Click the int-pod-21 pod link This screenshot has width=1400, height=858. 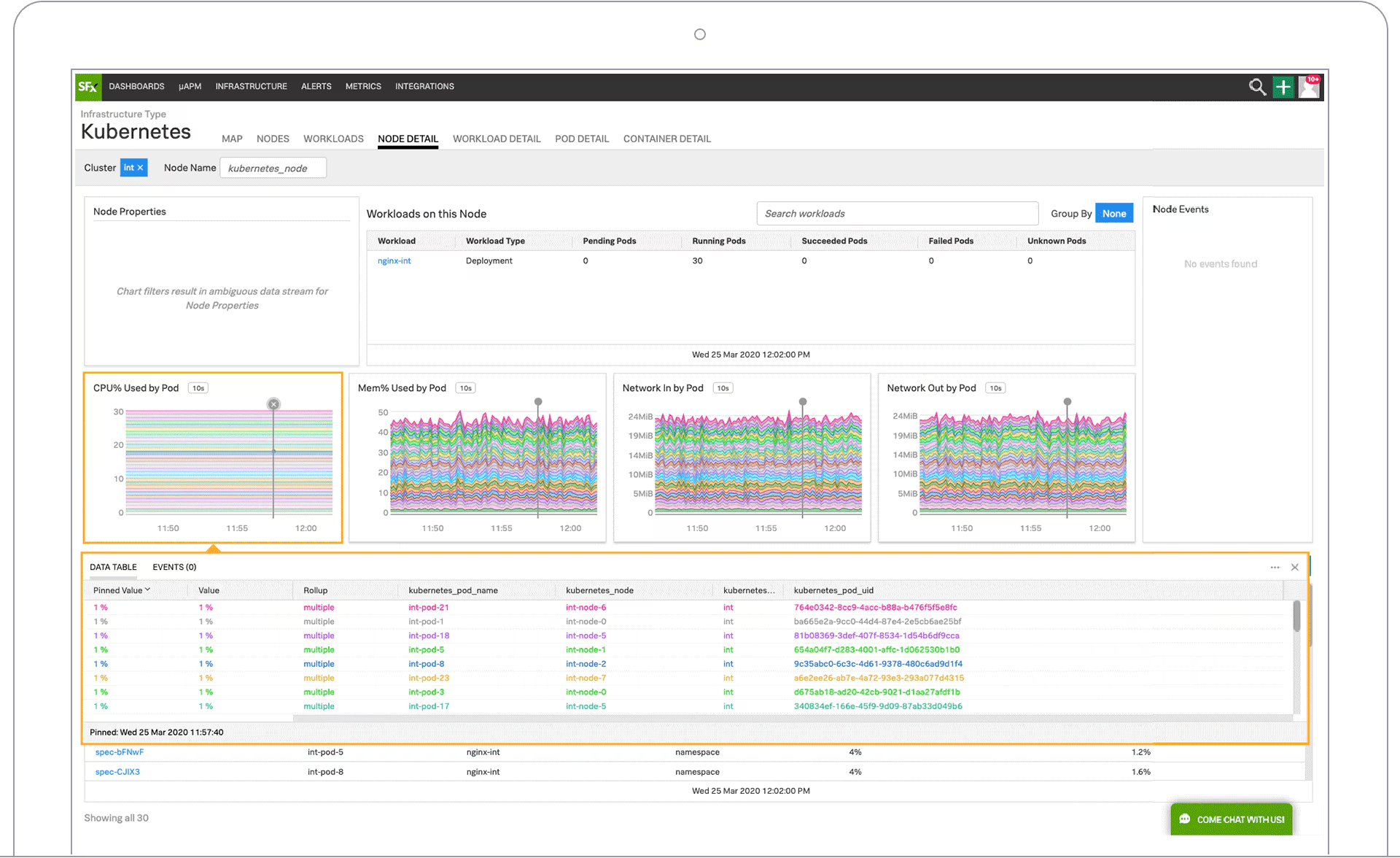coord(429,607)
